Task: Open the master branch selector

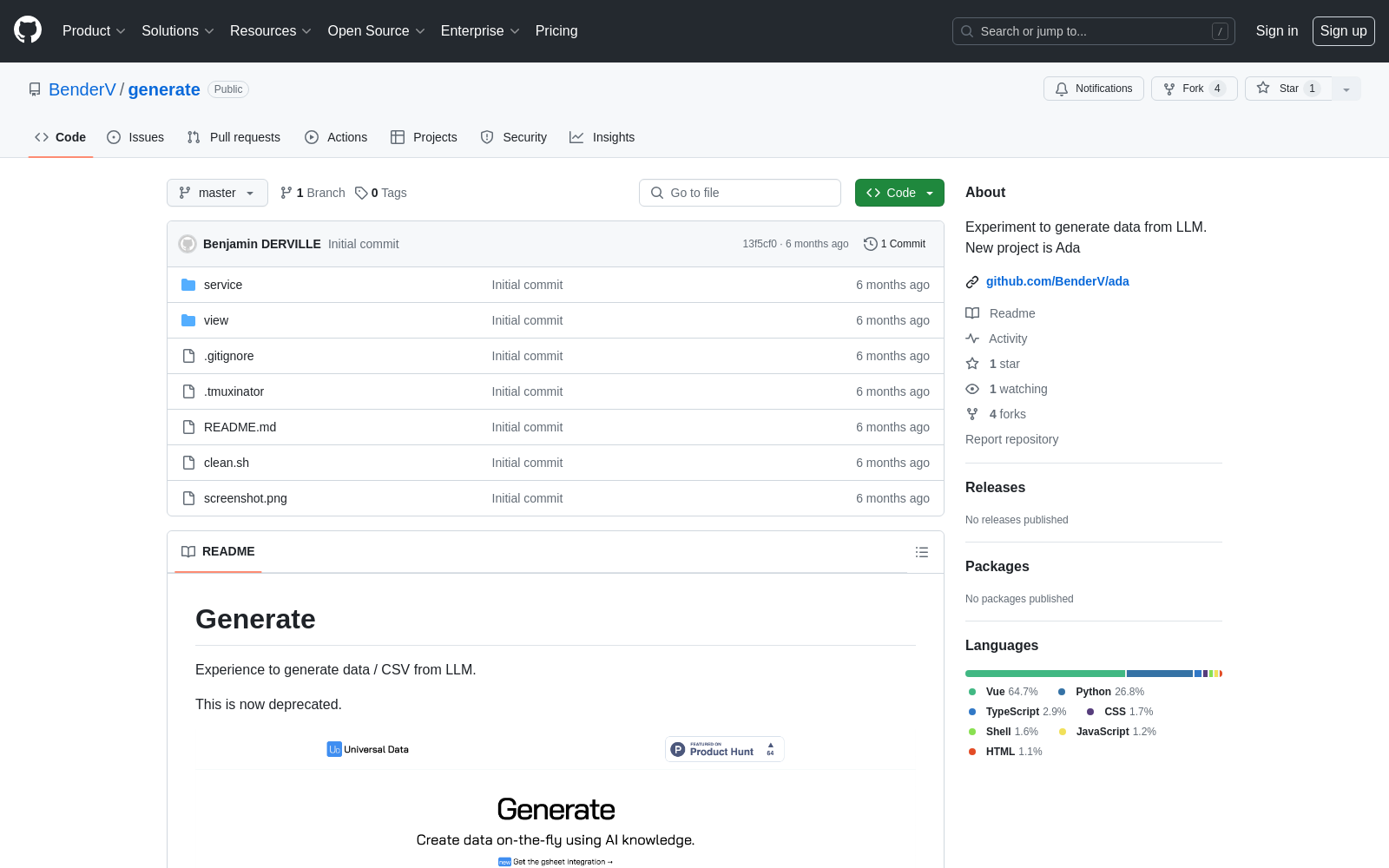Action: coord(217,193)
